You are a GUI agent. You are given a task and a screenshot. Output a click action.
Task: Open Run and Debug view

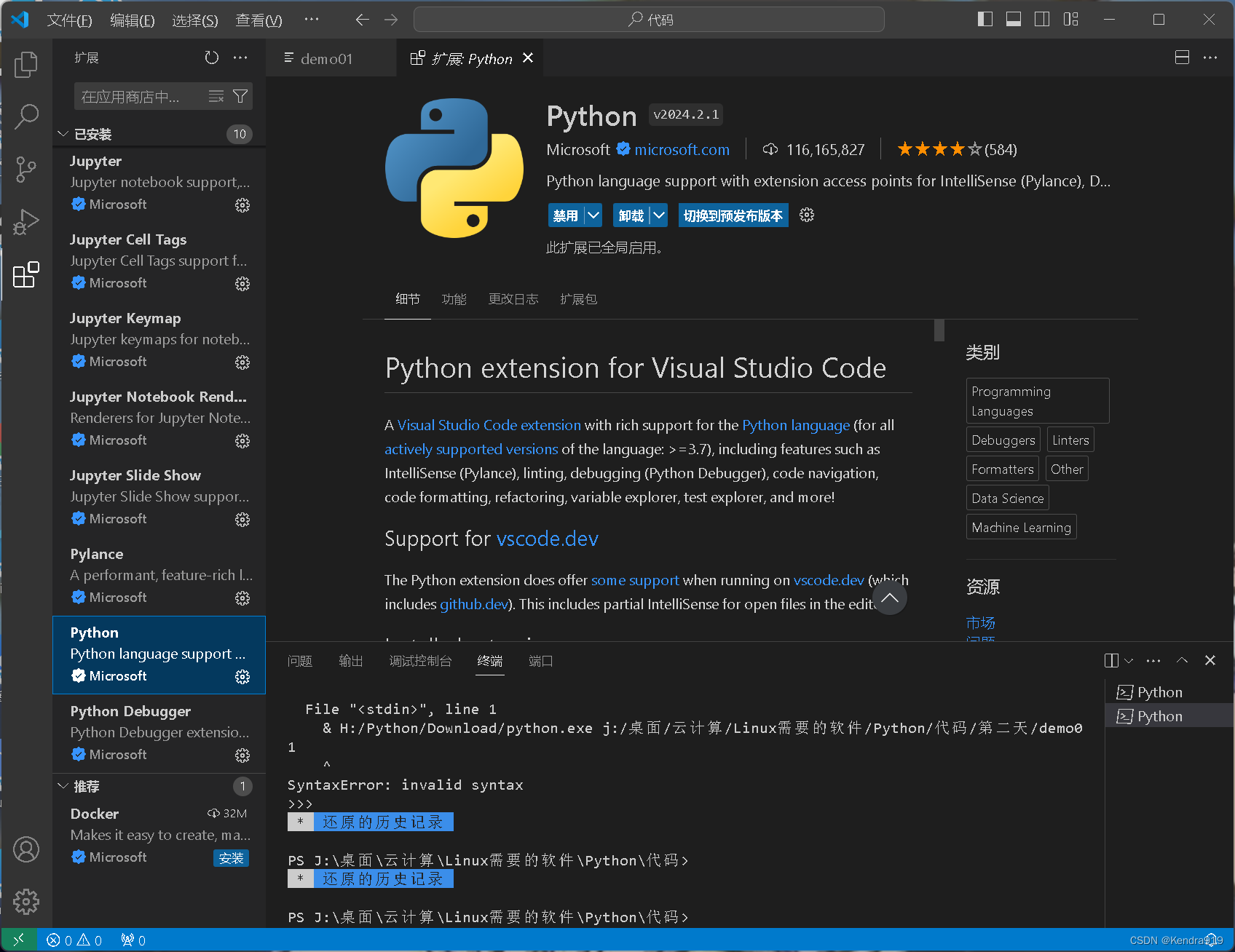point(26,221)
